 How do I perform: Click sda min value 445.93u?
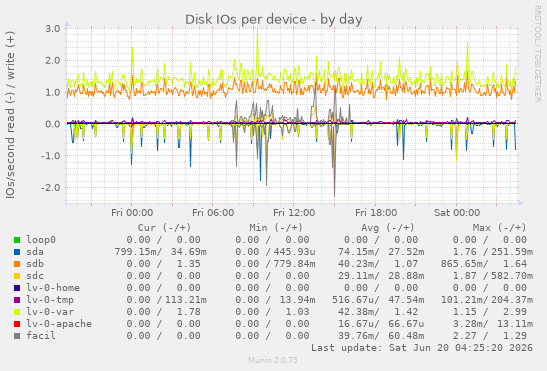point(294,252)
